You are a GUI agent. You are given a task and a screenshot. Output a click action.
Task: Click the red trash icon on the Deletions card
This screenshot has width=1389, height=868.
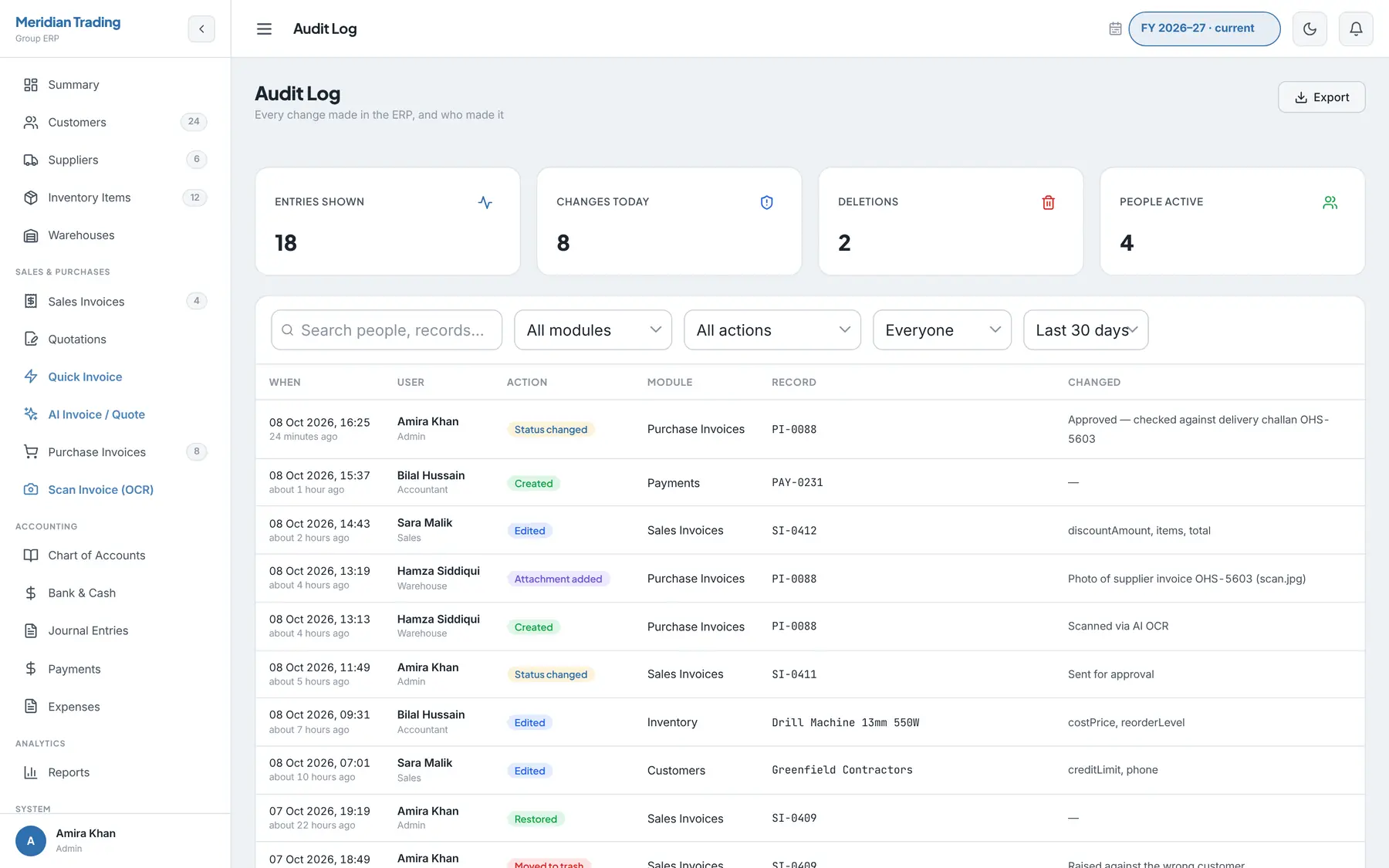point(1048,202)
